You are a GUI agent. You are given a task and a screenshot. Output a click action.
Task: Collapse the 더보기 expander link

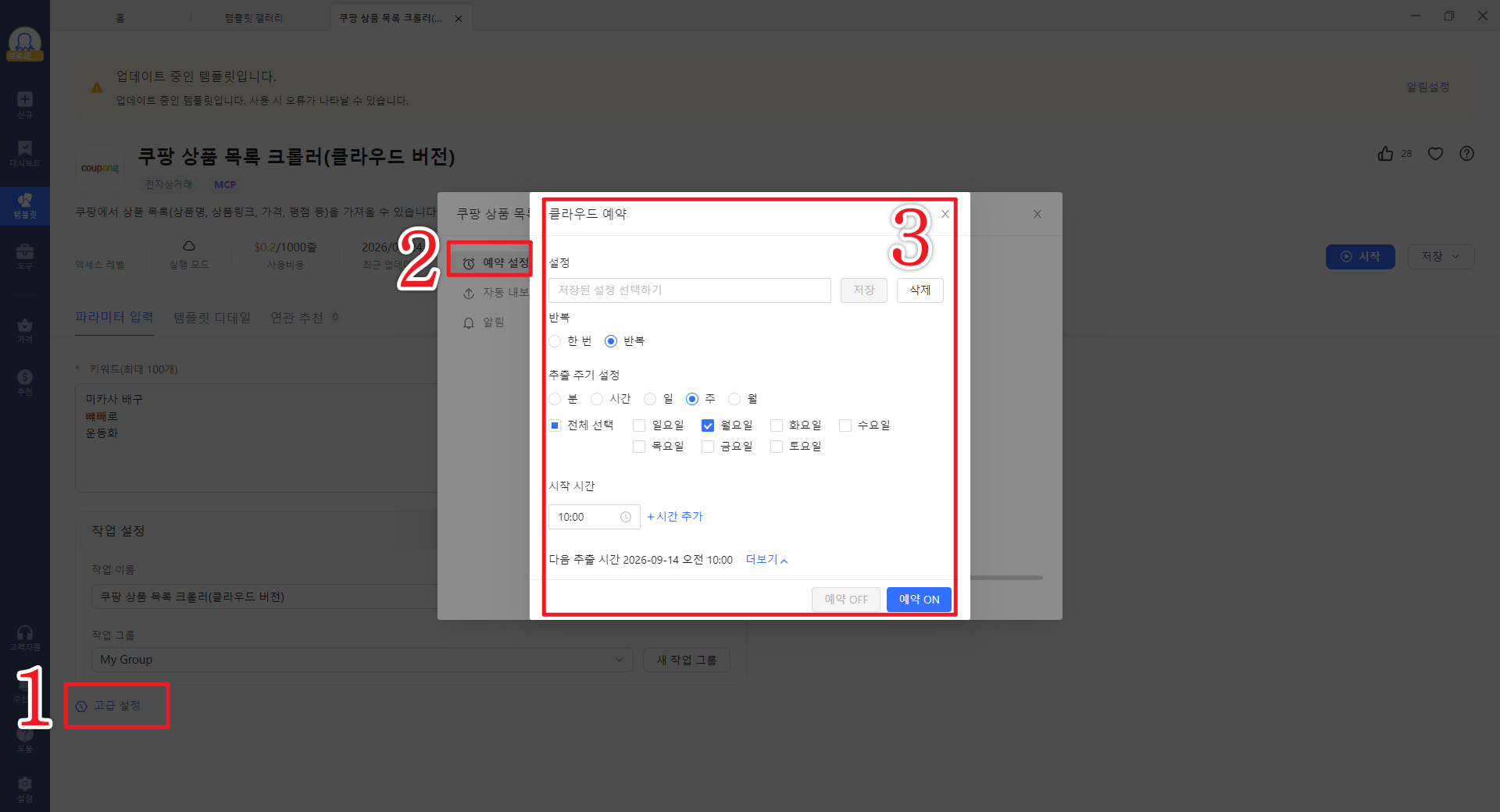(x=766, y=560)
